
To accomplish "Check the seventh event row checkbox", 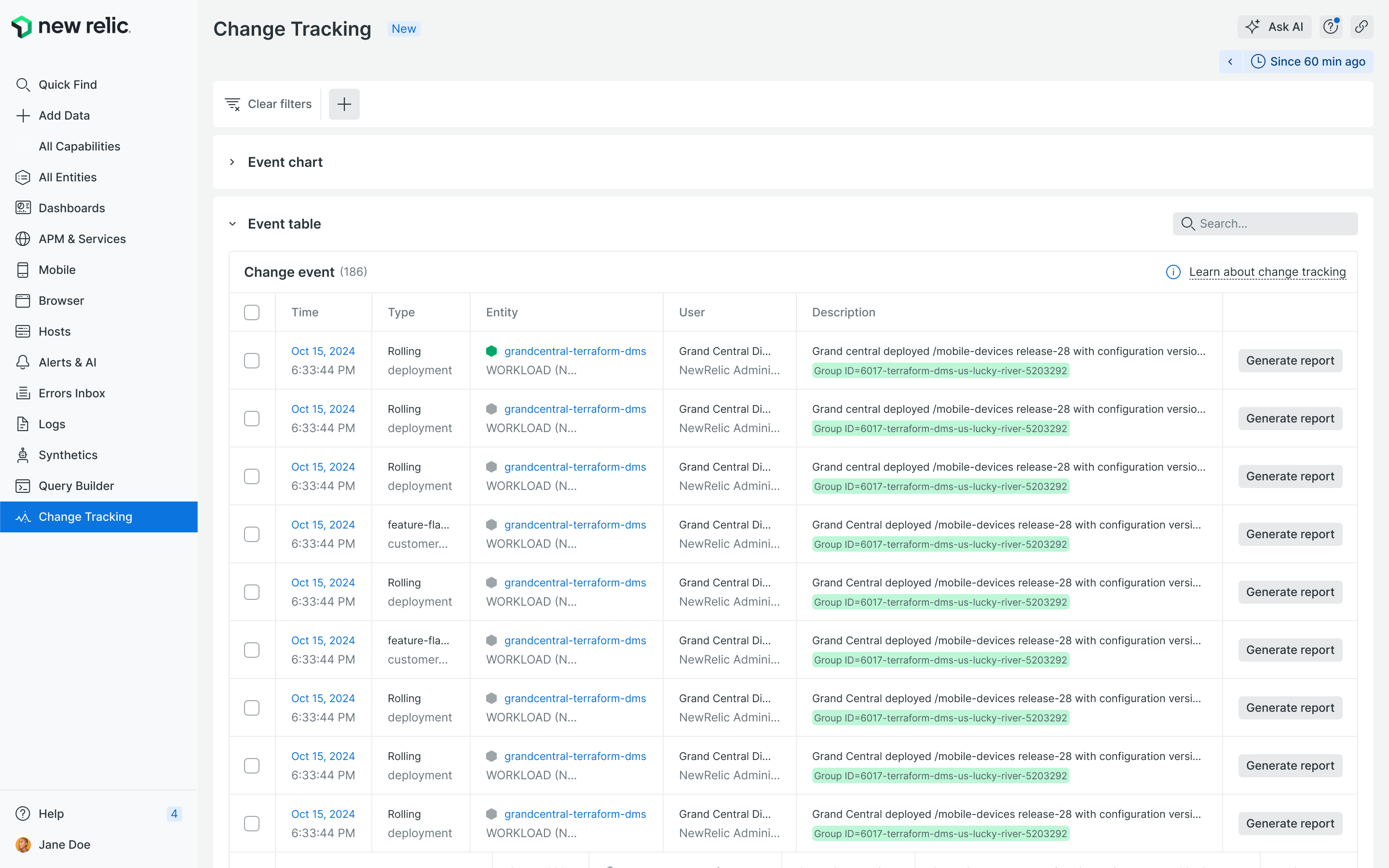I will [x=251, y=708].
